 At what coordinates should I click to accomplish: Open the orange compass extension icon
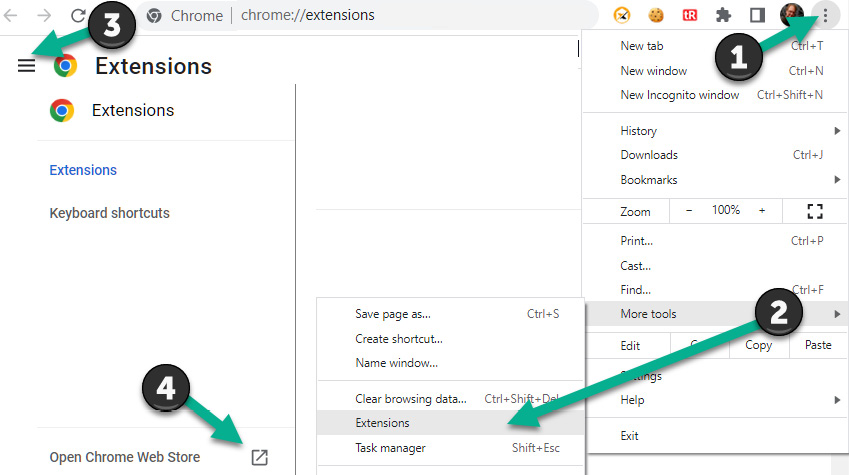622,15
